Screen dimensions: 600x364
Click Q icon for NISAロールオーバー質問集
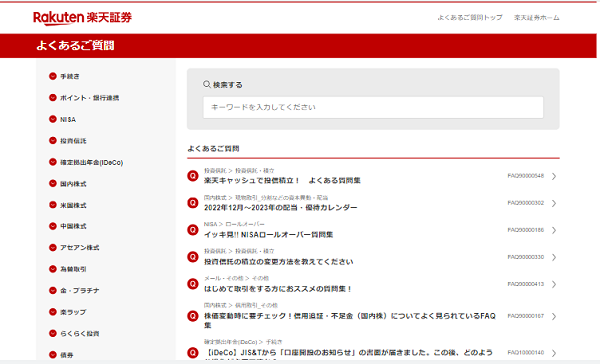[x=193, y=230]
